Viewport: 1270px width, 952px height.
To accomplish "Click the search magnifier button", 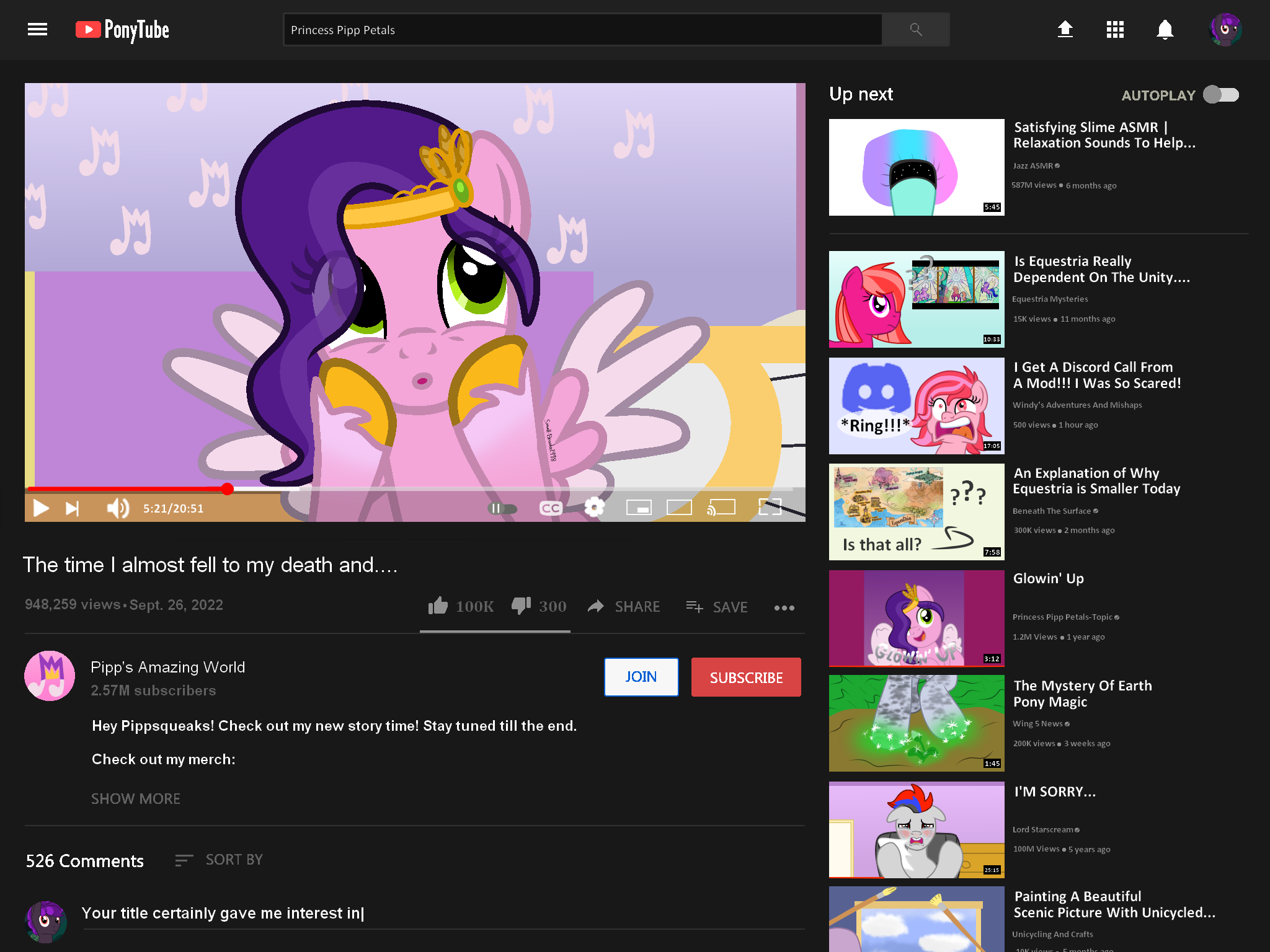I will click(x=915, y=29).
